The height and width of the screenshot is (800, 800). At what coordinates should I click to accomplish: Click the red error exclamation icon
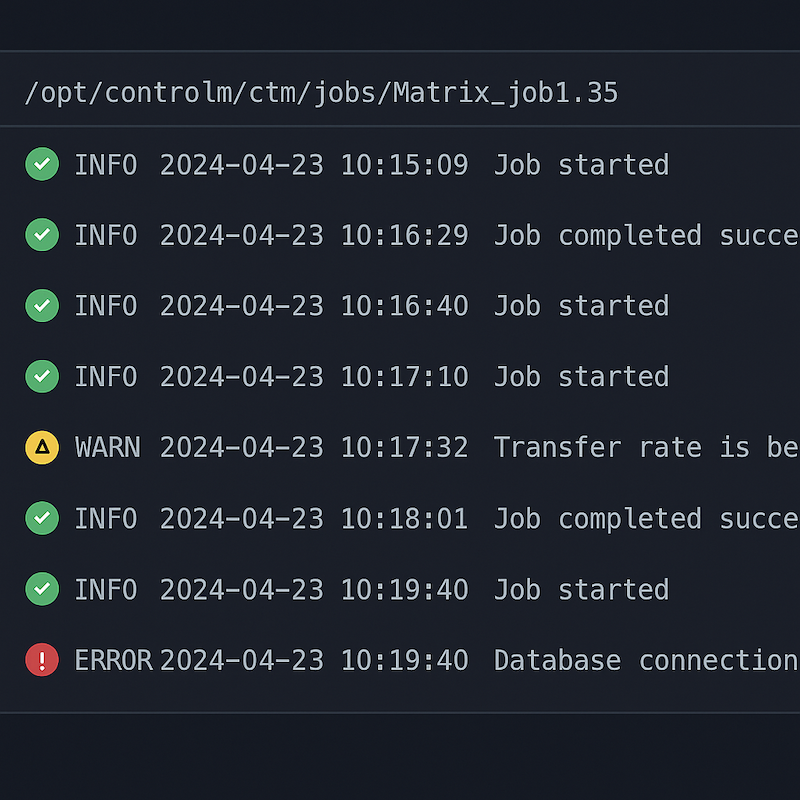[42, 660]
